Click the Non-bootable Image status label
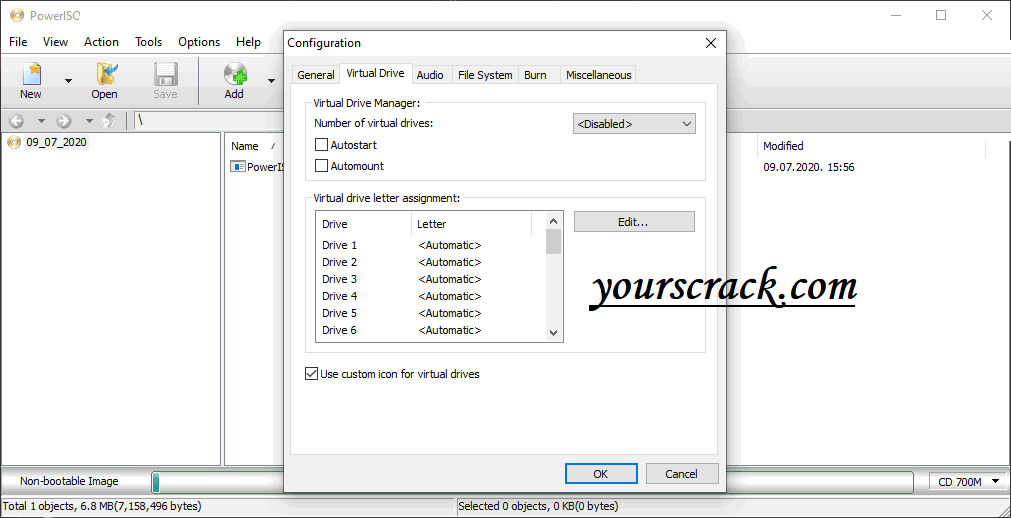 (x=69, y=481)
